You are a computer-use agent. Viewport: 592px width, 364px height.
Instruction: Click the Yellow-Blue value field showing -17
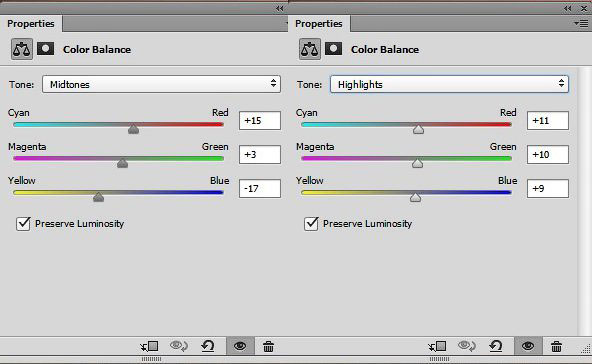click(x=260, y=188)
